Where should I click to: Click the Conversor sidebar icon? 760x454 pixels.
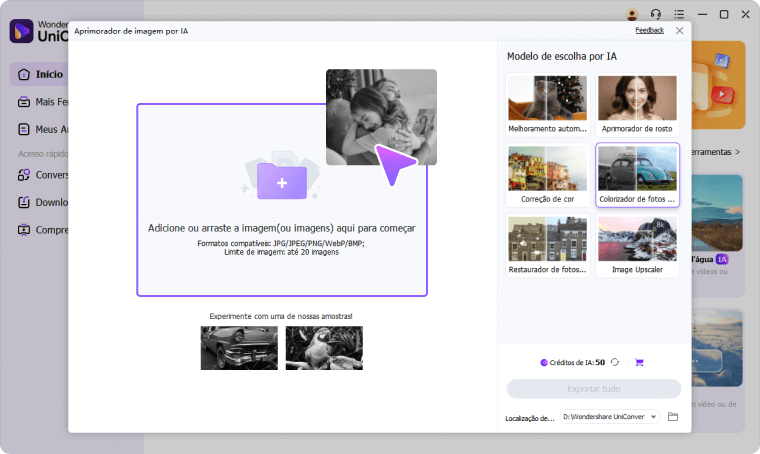tap(24, 175)
